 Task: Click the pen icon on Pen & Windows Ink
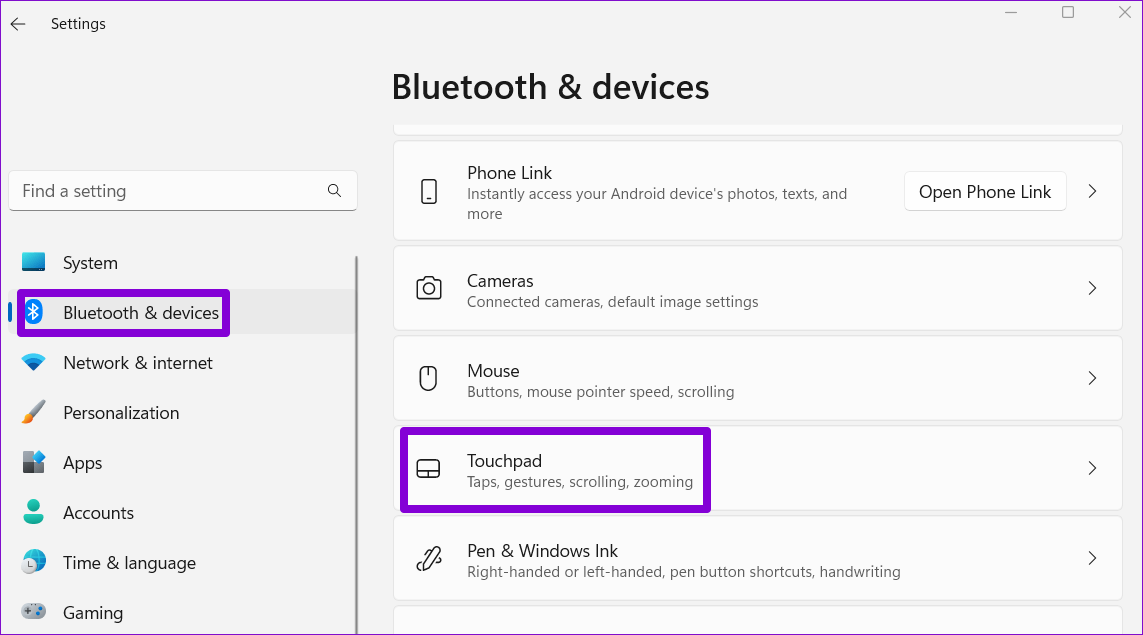(x=429, y=558)
